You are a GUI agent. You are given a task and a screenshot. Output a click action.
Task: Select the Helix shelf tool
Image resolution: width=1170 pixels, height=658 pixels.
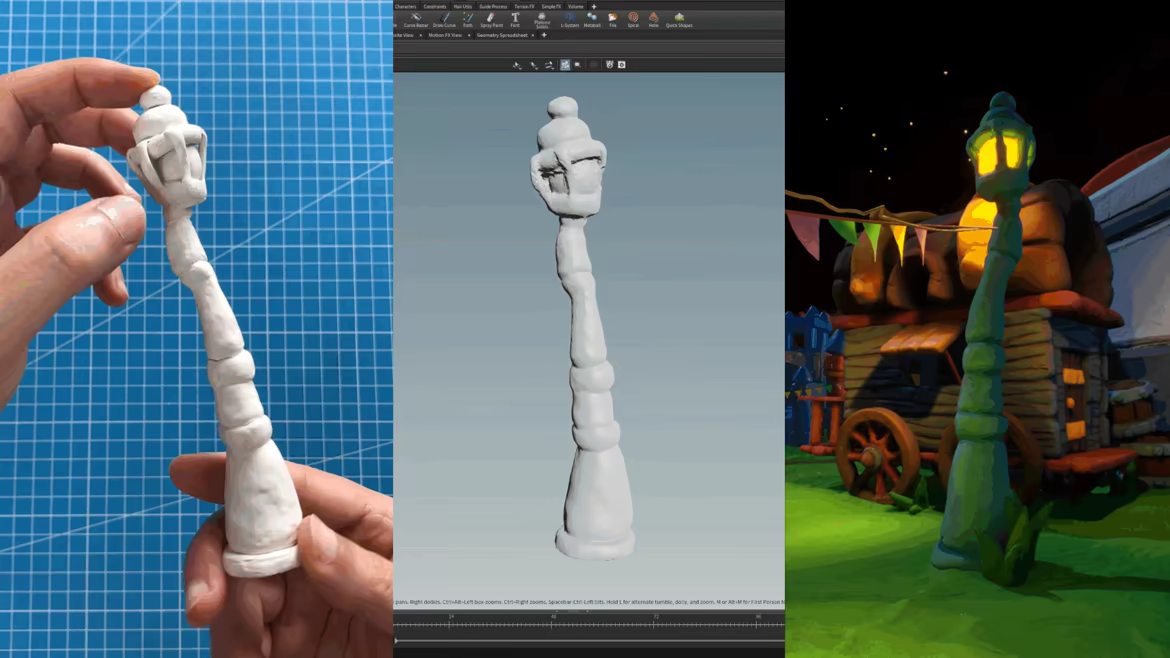(654, 19)
